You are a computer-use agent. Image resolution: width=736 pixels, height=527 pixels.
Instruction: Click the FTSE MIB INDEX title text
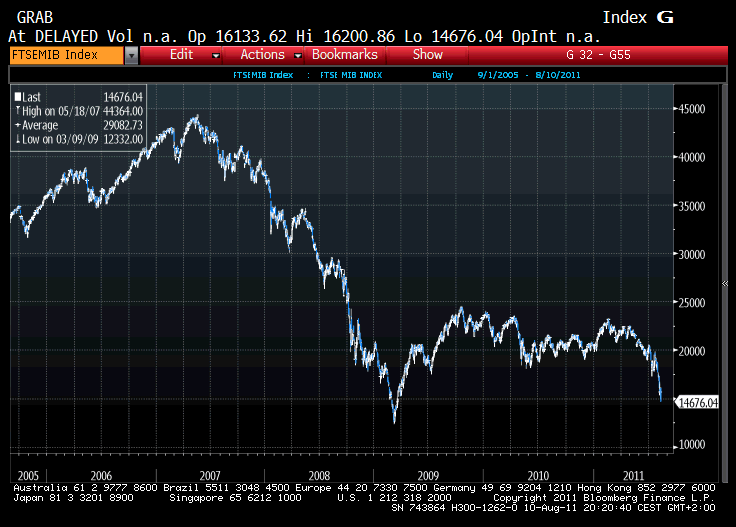click(x=351, y=75)
